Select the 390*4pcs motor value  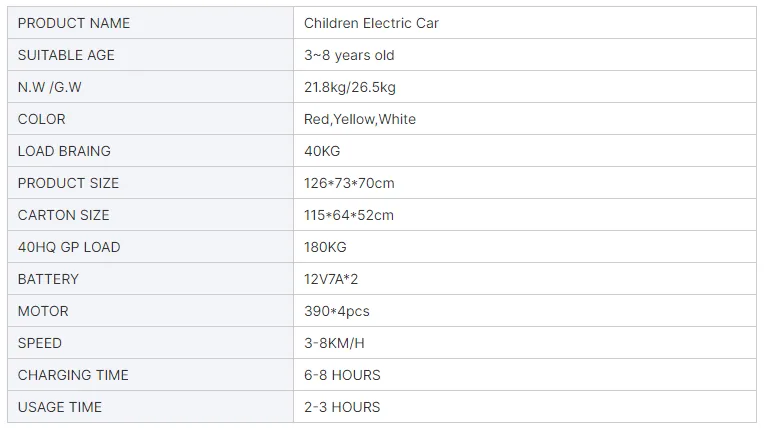pyautogui.click(x=337, y=311)
